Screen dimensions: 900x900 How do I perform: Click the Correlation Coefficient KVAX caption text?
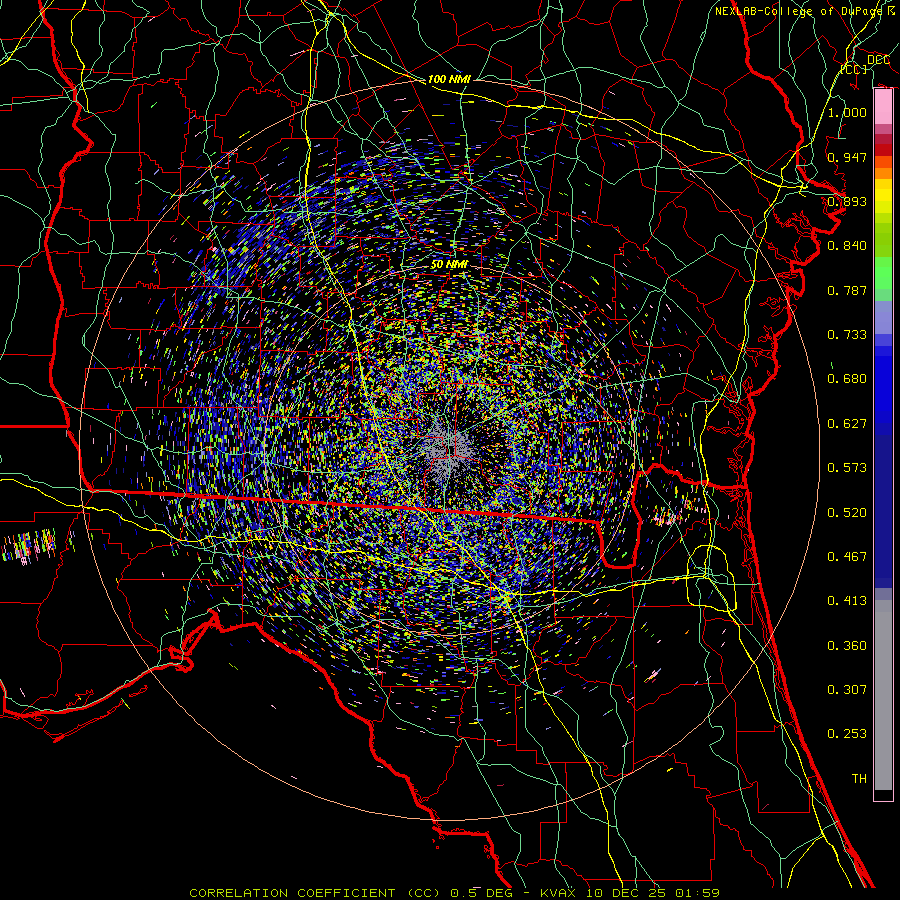455,893
